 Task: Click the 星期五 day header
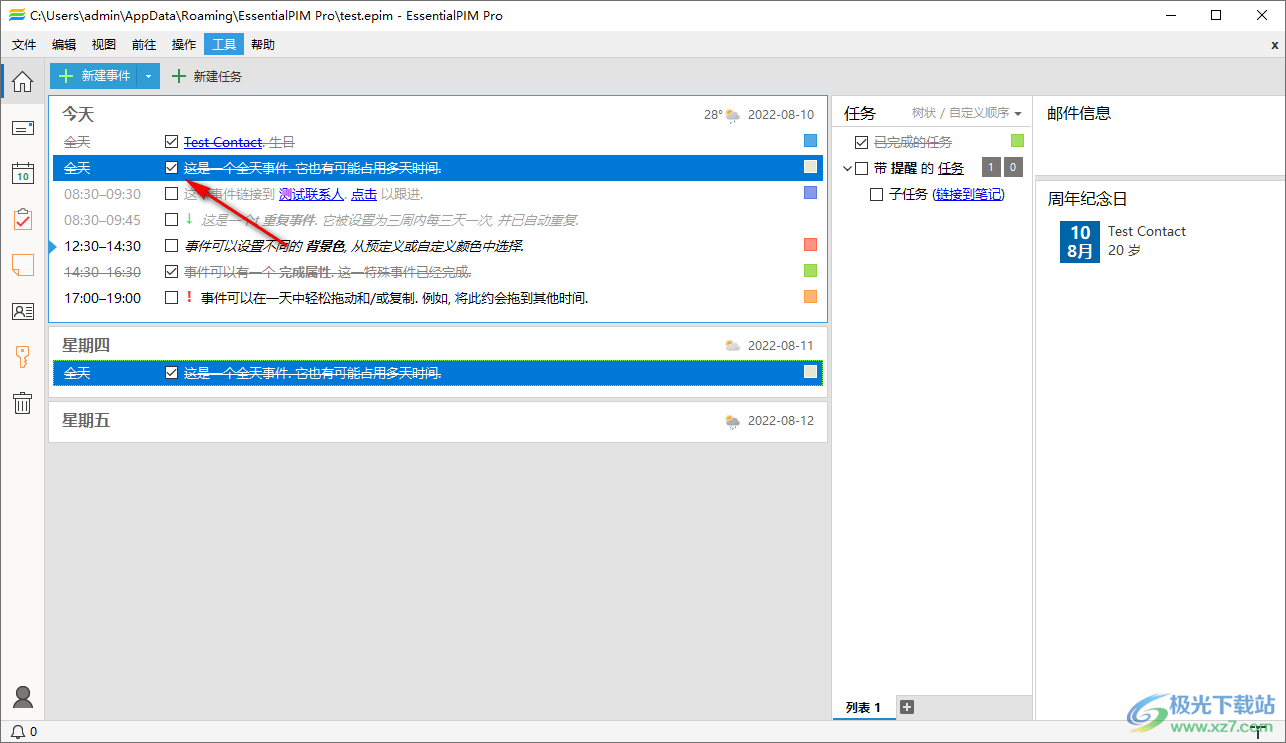tap(86, 421)
